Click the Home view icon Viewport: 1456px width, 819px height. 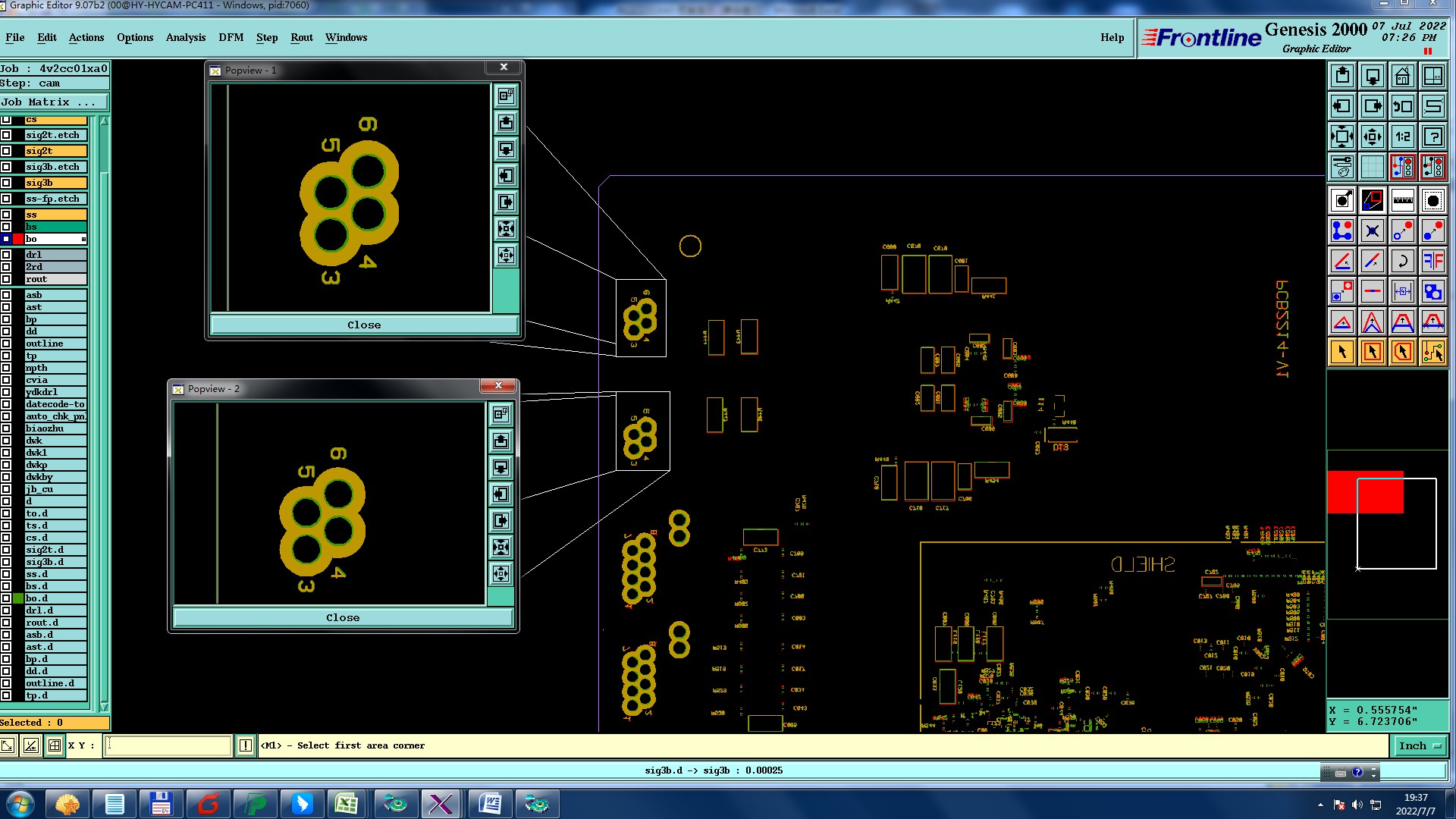pos(1402,76)
